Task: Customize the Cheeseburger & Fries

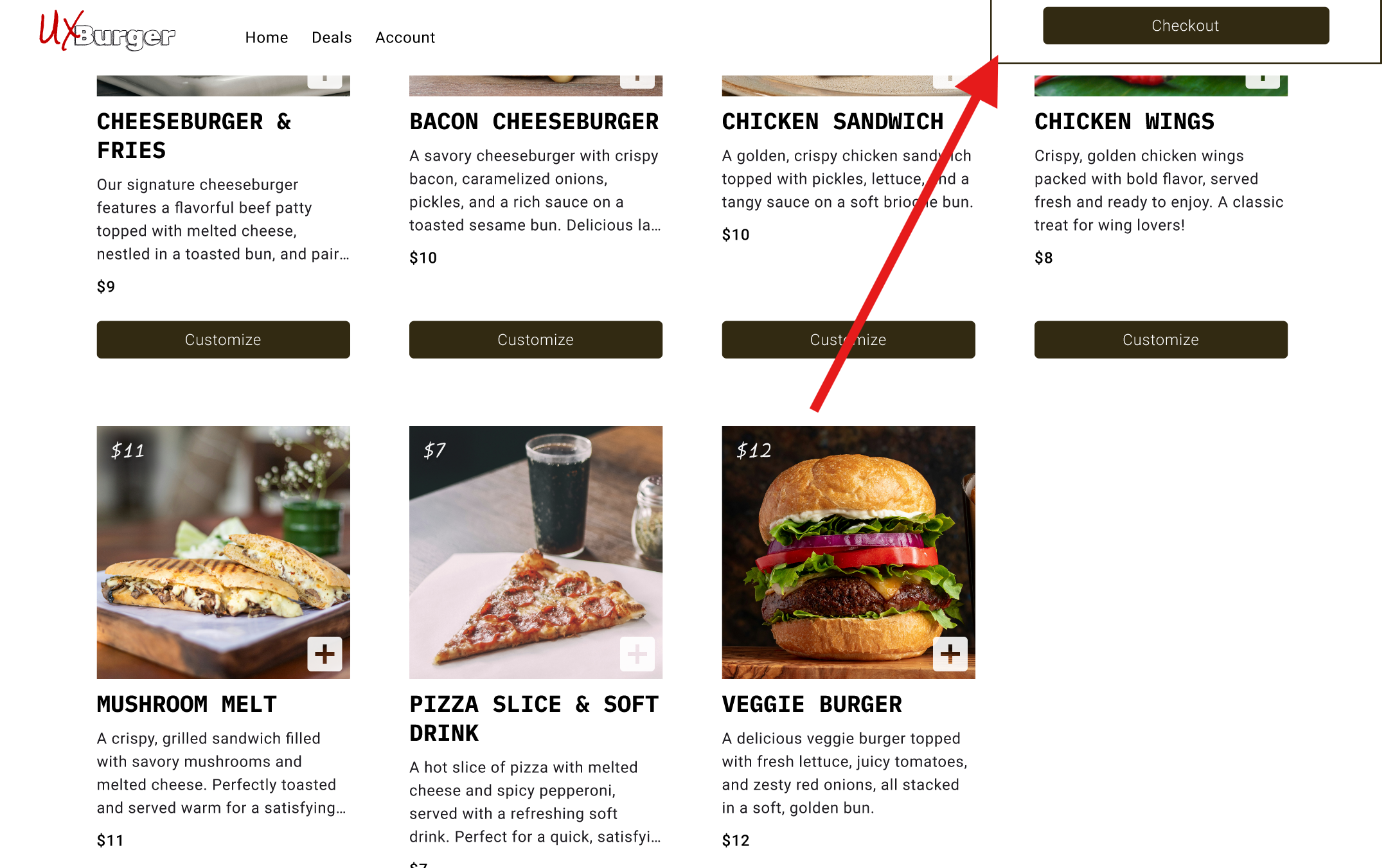Action: [223, 340]
